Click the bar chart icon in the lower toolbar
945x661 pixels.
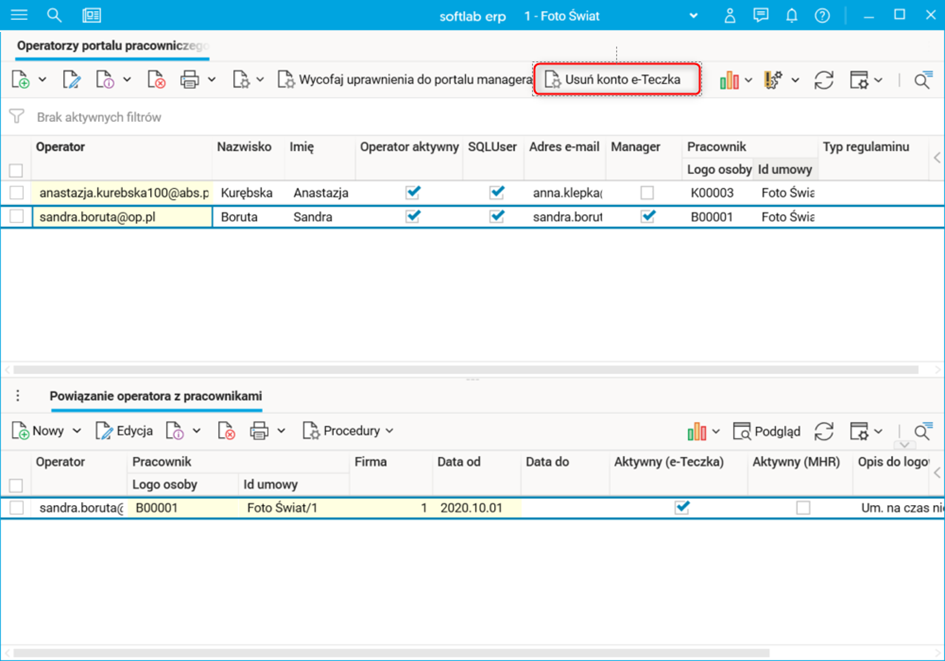(697, 431)
